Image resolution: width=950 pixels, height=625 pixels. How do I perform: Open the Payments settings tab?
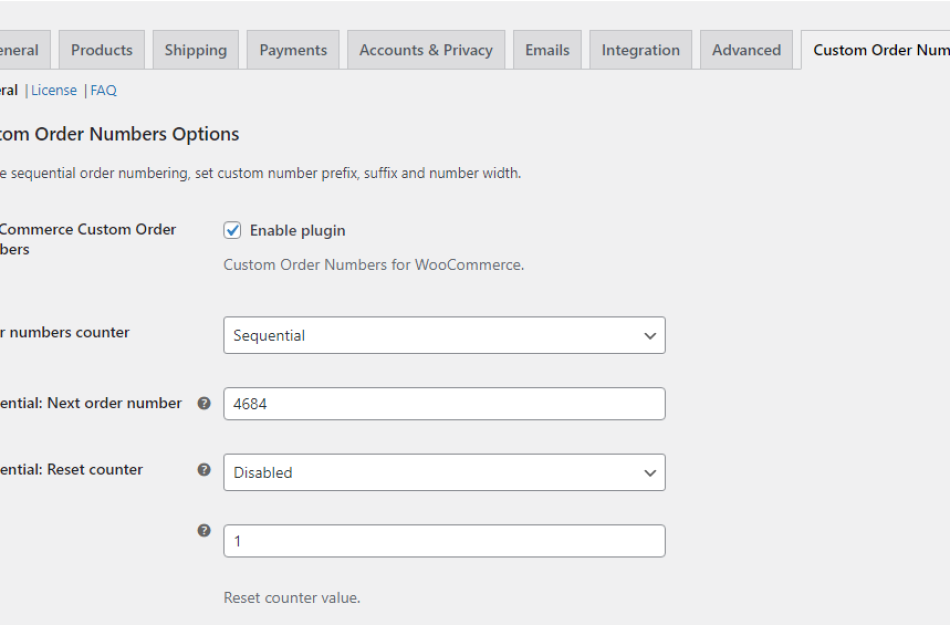[292, 49]
